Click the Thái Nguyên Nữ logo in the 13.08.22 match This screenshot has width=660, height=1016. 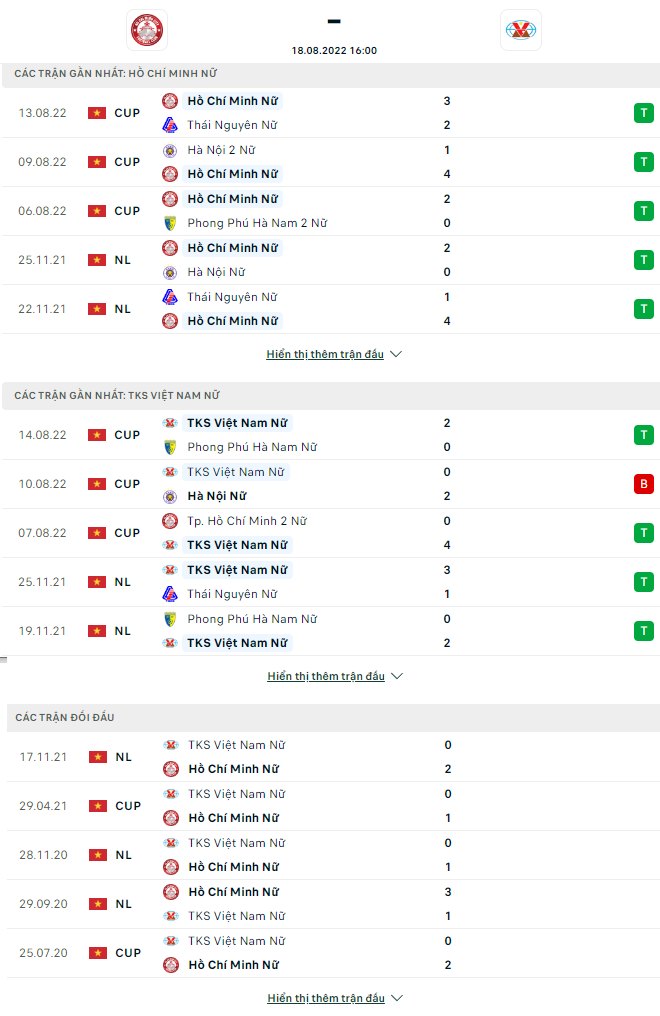point(170,125)
